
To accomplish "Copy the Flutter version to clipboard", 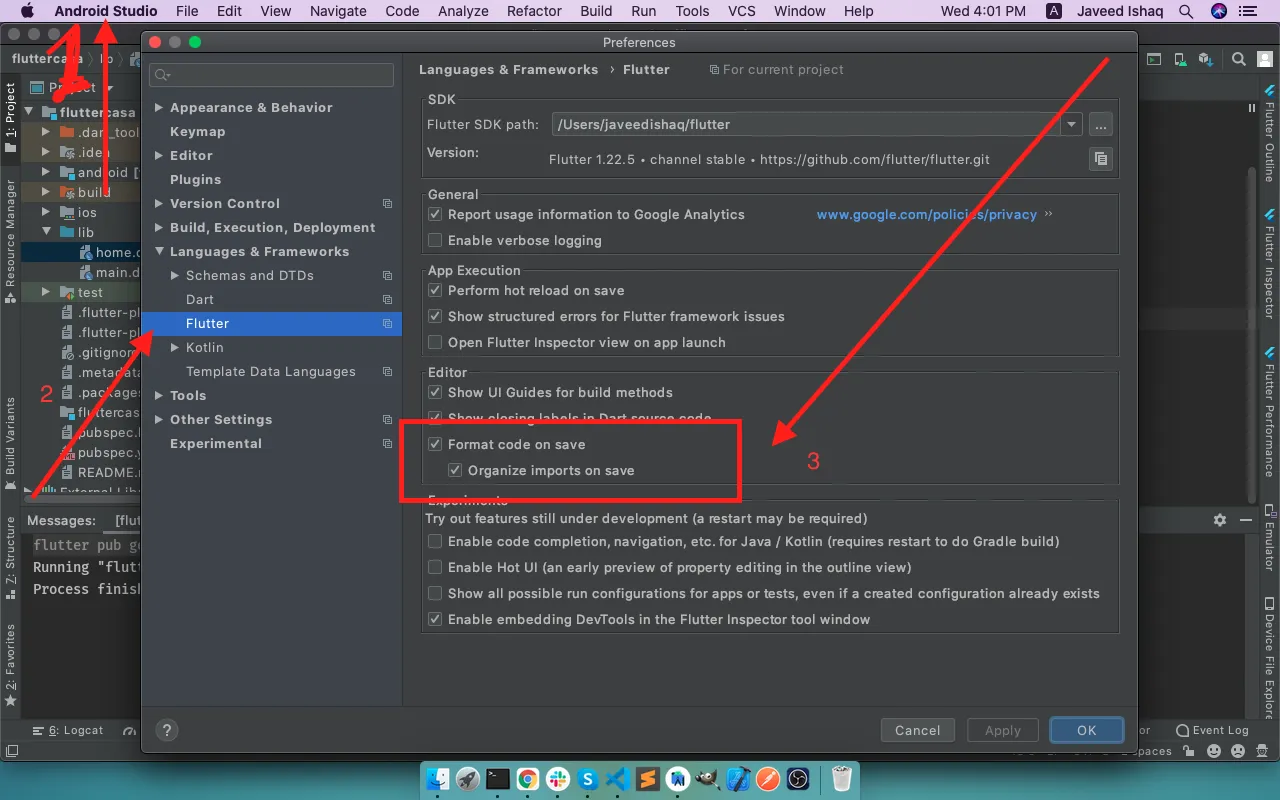I will coord(1100,159).
